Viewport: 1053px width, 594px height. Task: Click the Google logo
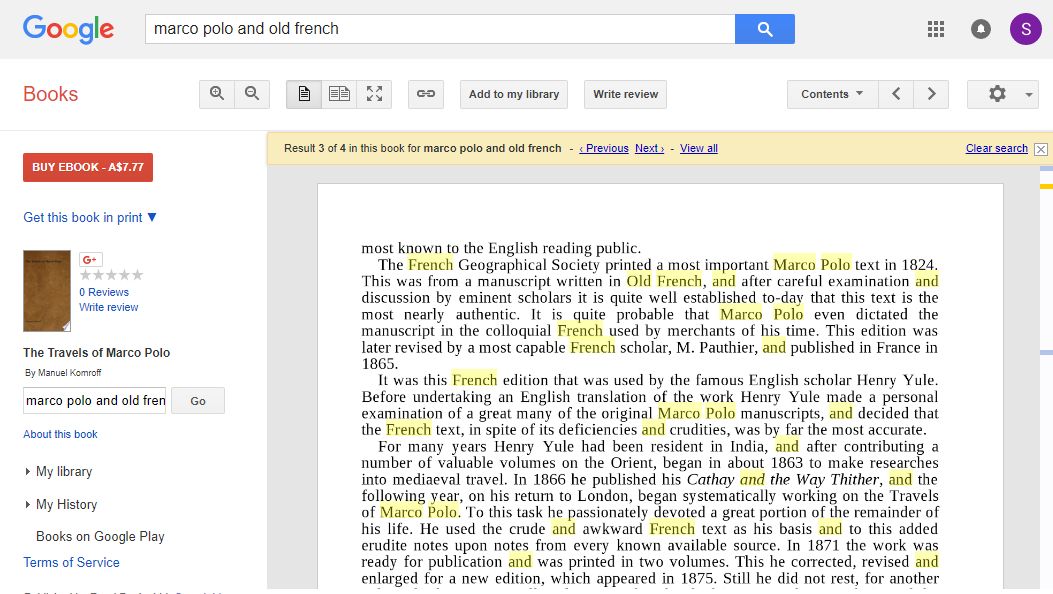(x=68, y=29)
